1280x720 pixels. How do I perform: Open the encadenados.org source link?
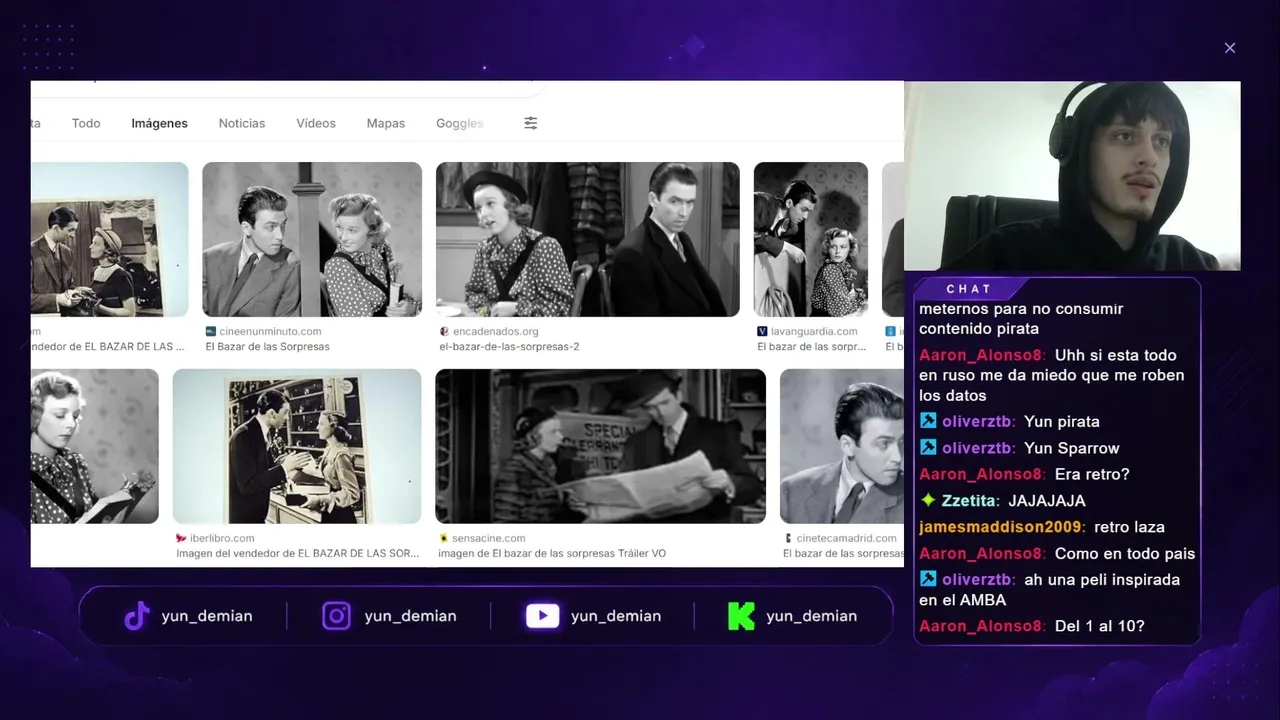tap(496, 331)
